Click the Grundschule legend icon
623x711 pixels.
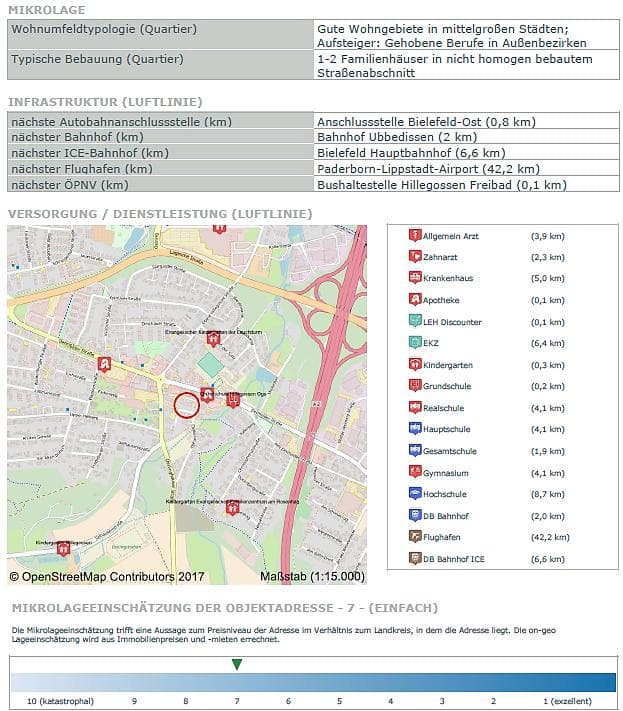point(415,385)
